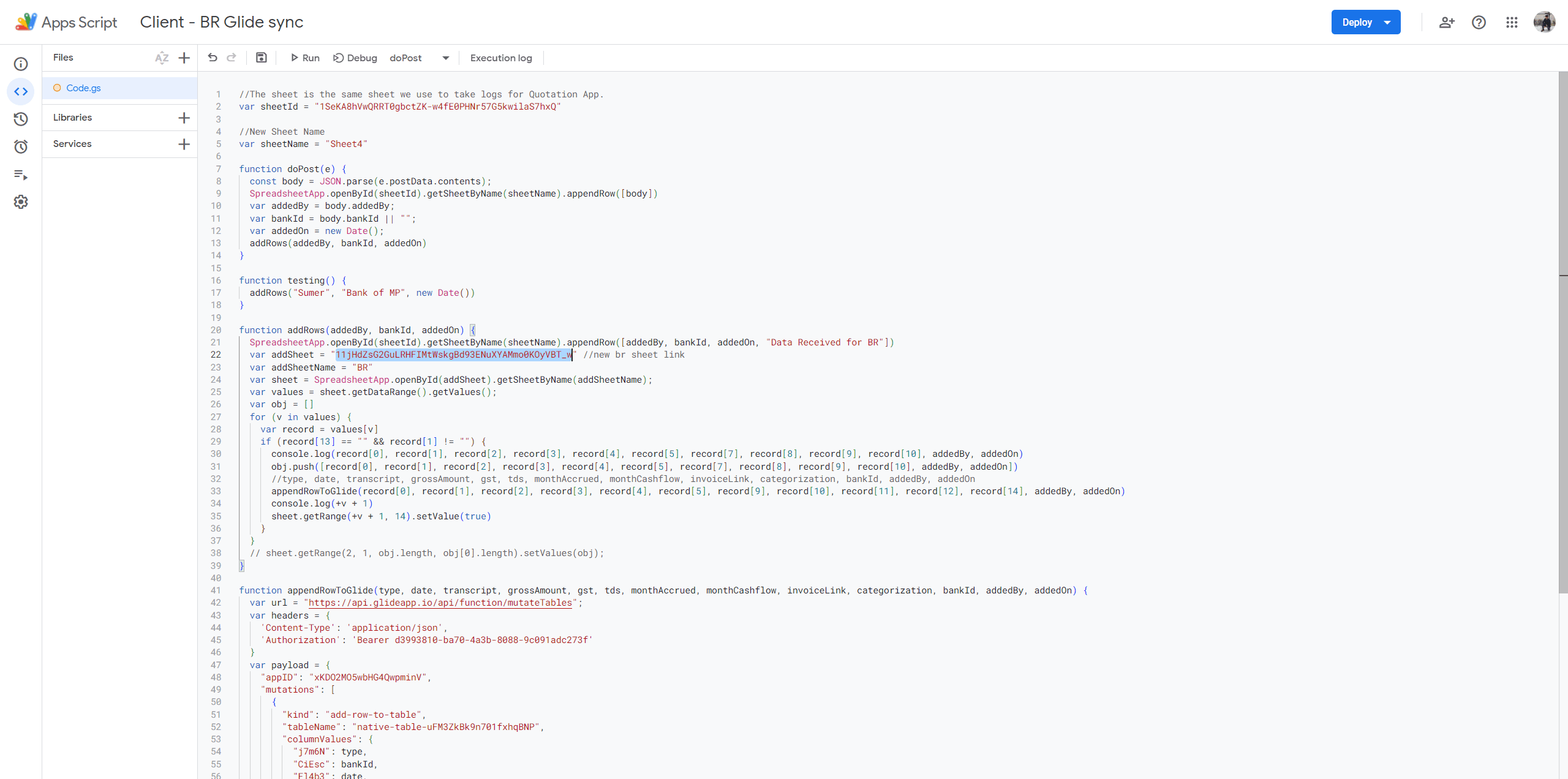Add a new file with Files plus
Image resolution: width=1568 pixels, height=779 pixels.
click(184, 58)
